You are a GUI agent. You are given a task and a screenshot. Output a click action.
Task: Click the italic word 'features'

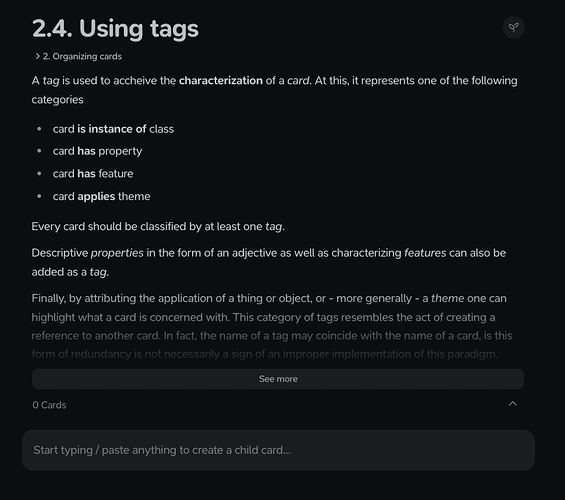point(425,253)
